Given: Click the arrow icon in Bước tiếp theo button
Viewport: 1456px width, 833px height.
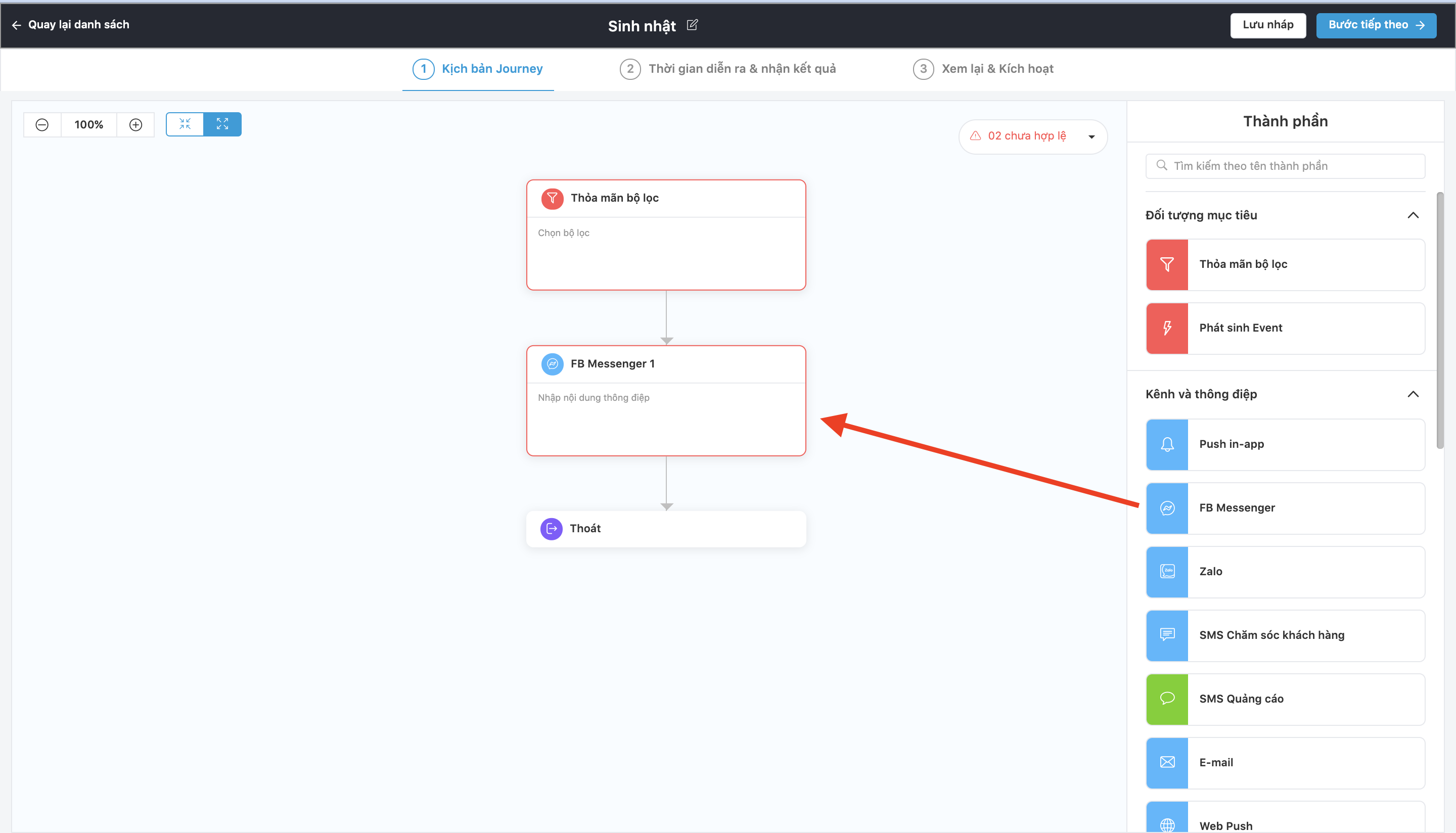Looking at the screenshot, I should coord(1420,25).
